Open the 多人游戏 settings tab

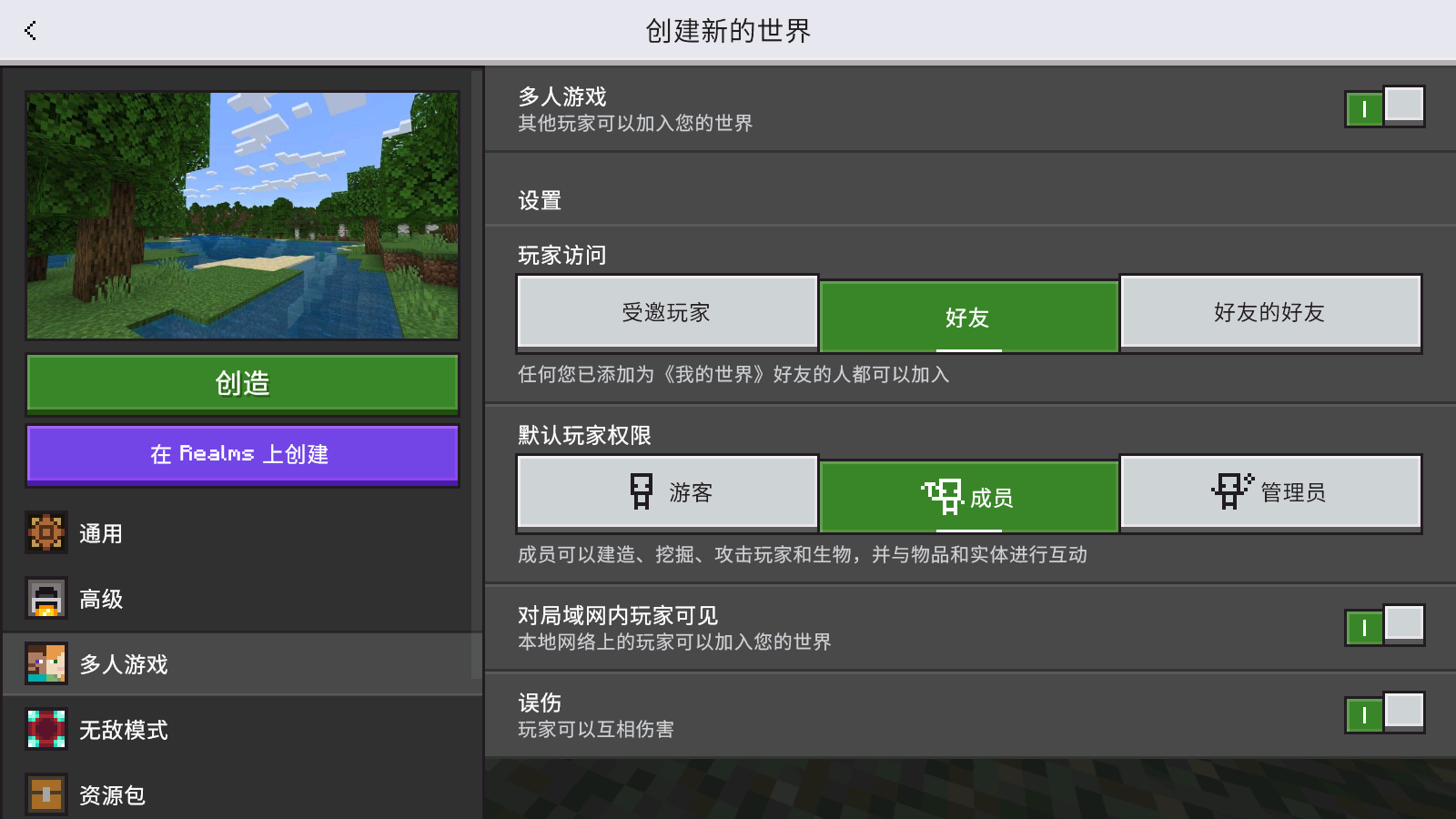[242, 664]
